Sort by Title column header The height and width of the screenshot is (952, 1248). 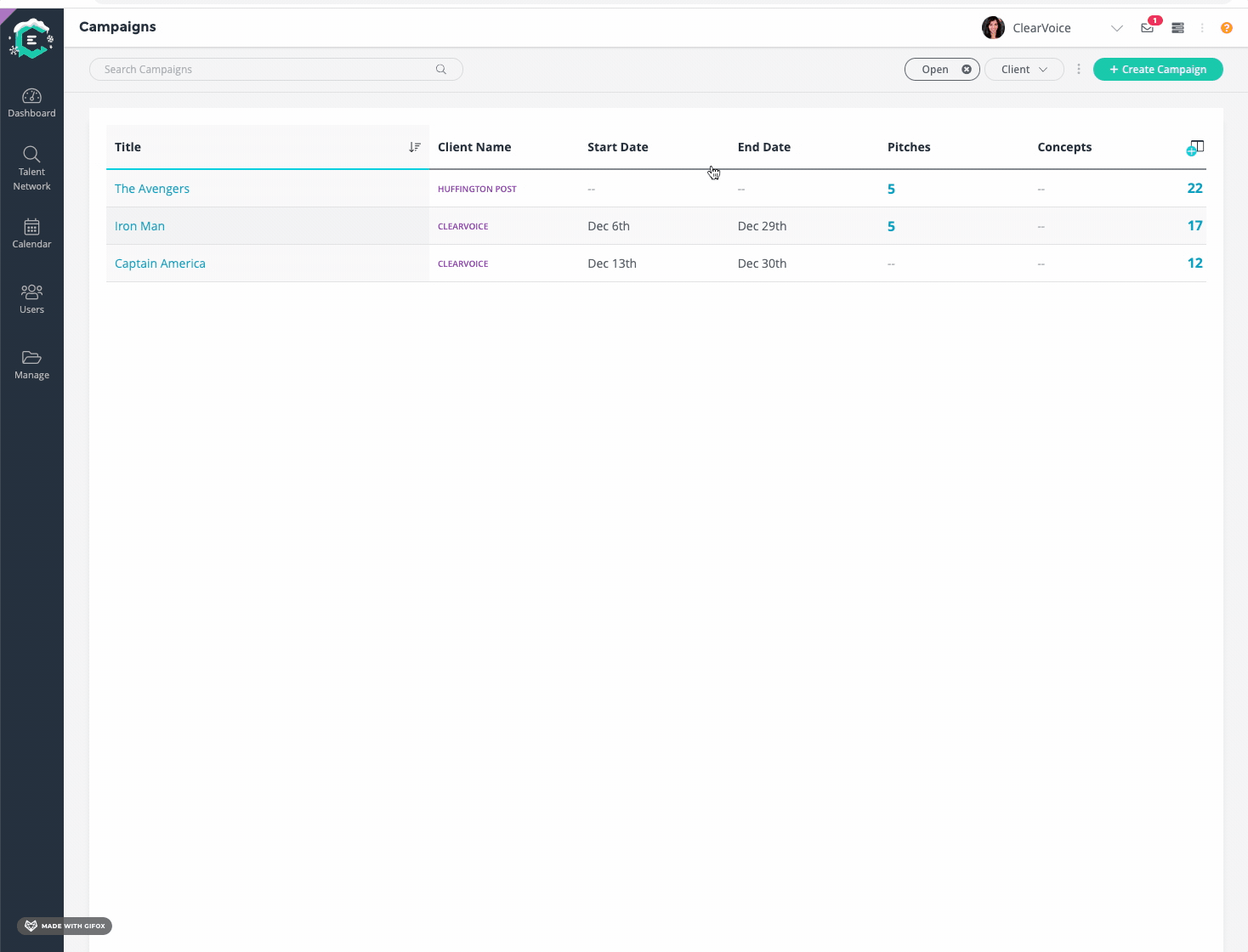tap(128, 147)
